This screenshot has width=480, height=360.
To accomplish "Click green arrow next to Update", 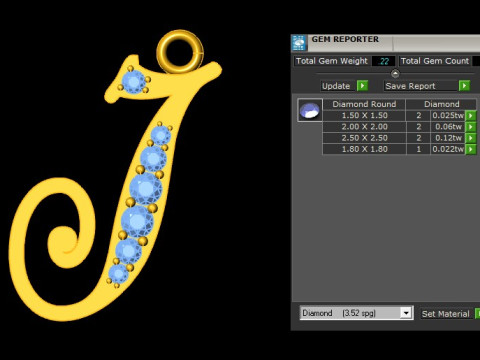I will pyautogui.click(x=362, y=86).
